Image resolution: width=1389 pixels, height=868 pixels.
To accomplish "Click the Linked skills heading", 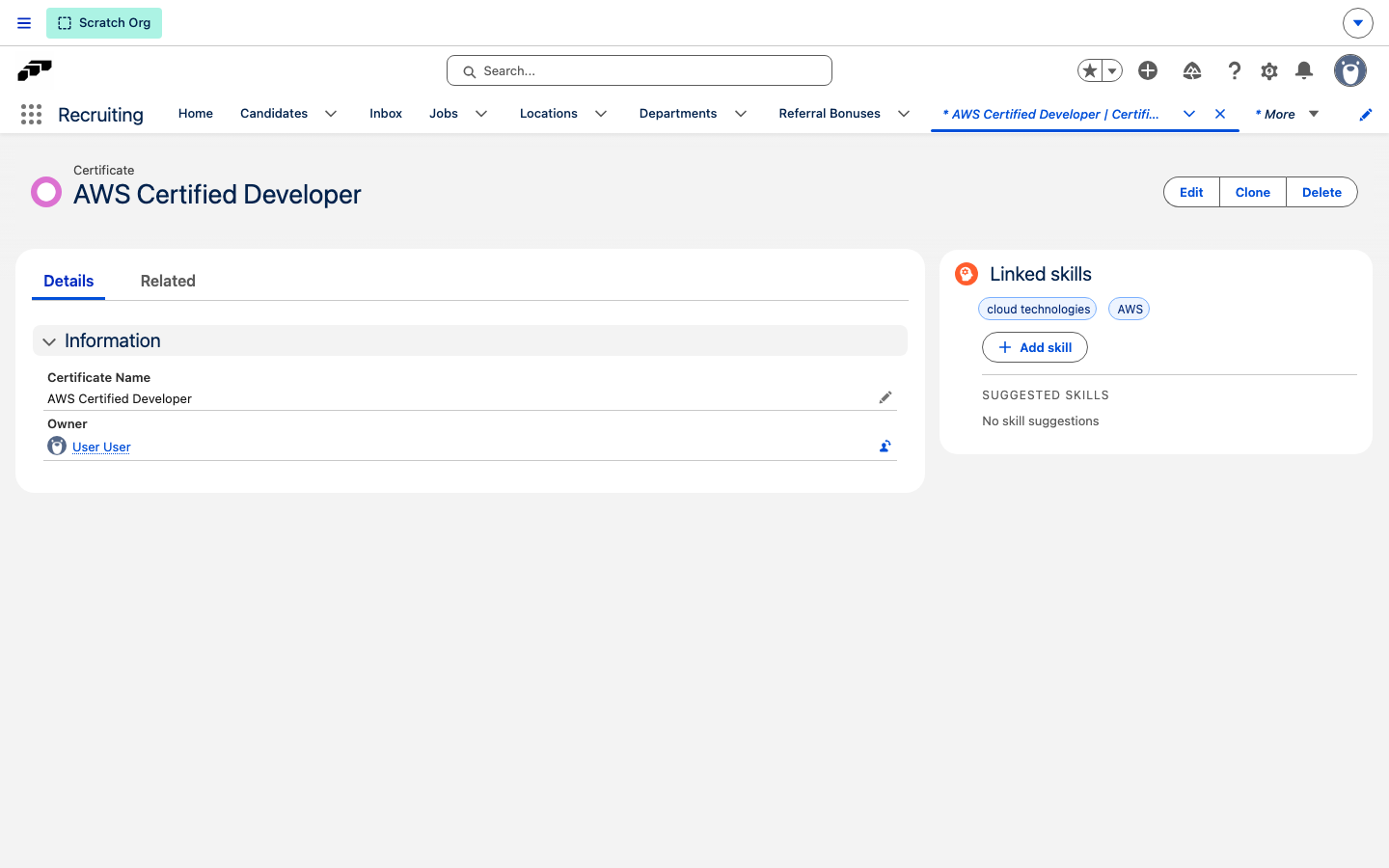I will coord(1041,274).
